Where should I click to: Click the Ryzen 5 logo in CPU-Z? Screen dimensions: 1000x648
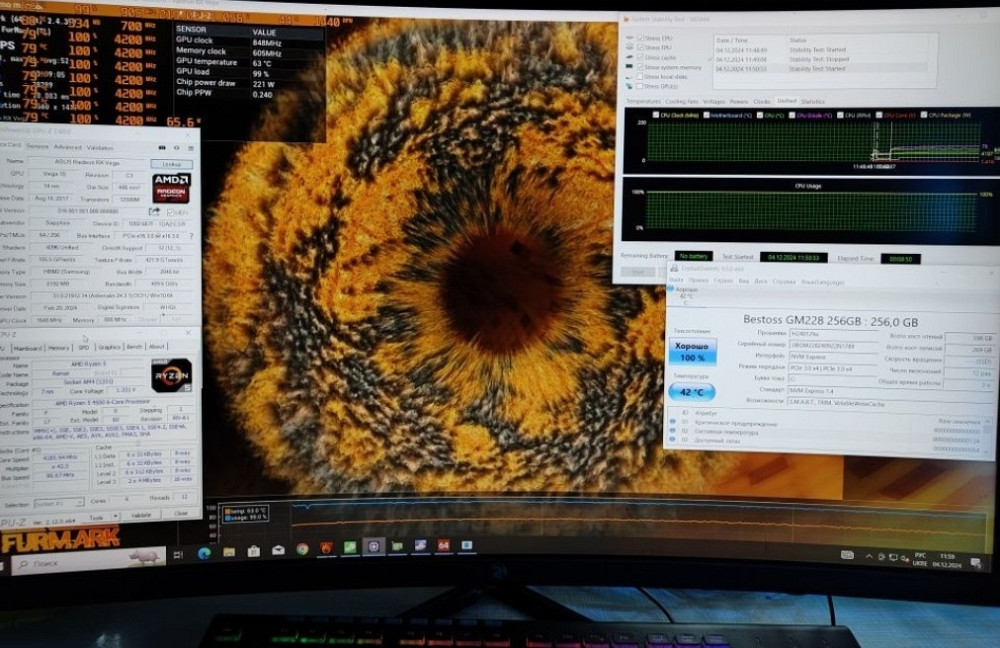170,375
